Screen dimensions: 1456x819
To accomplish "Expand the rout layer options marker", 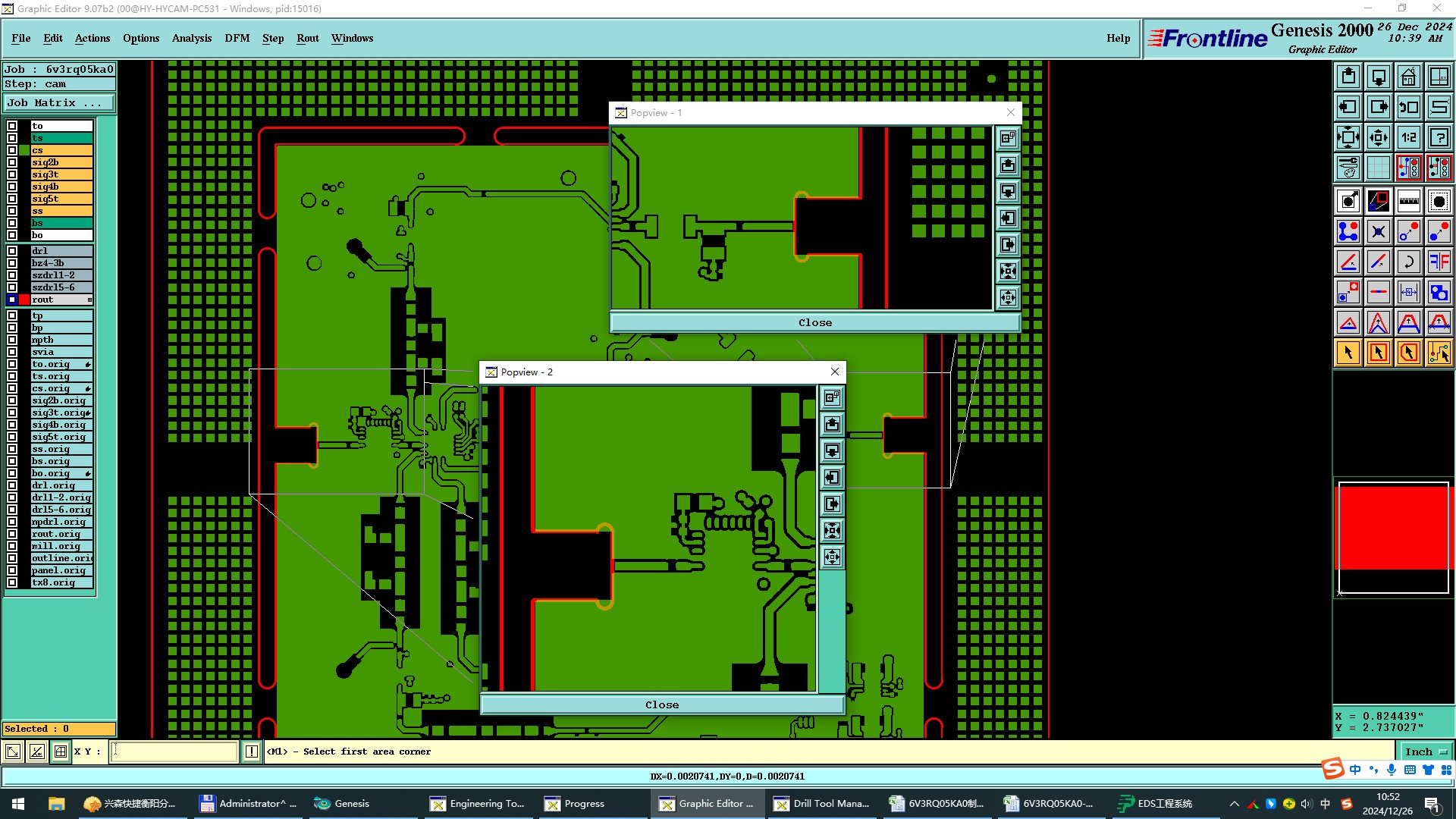I will click(89, 300).
